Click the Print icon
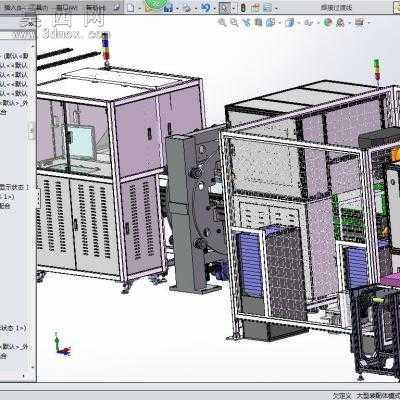The width and height of the screenshot is (400, 400). [187, 8]
